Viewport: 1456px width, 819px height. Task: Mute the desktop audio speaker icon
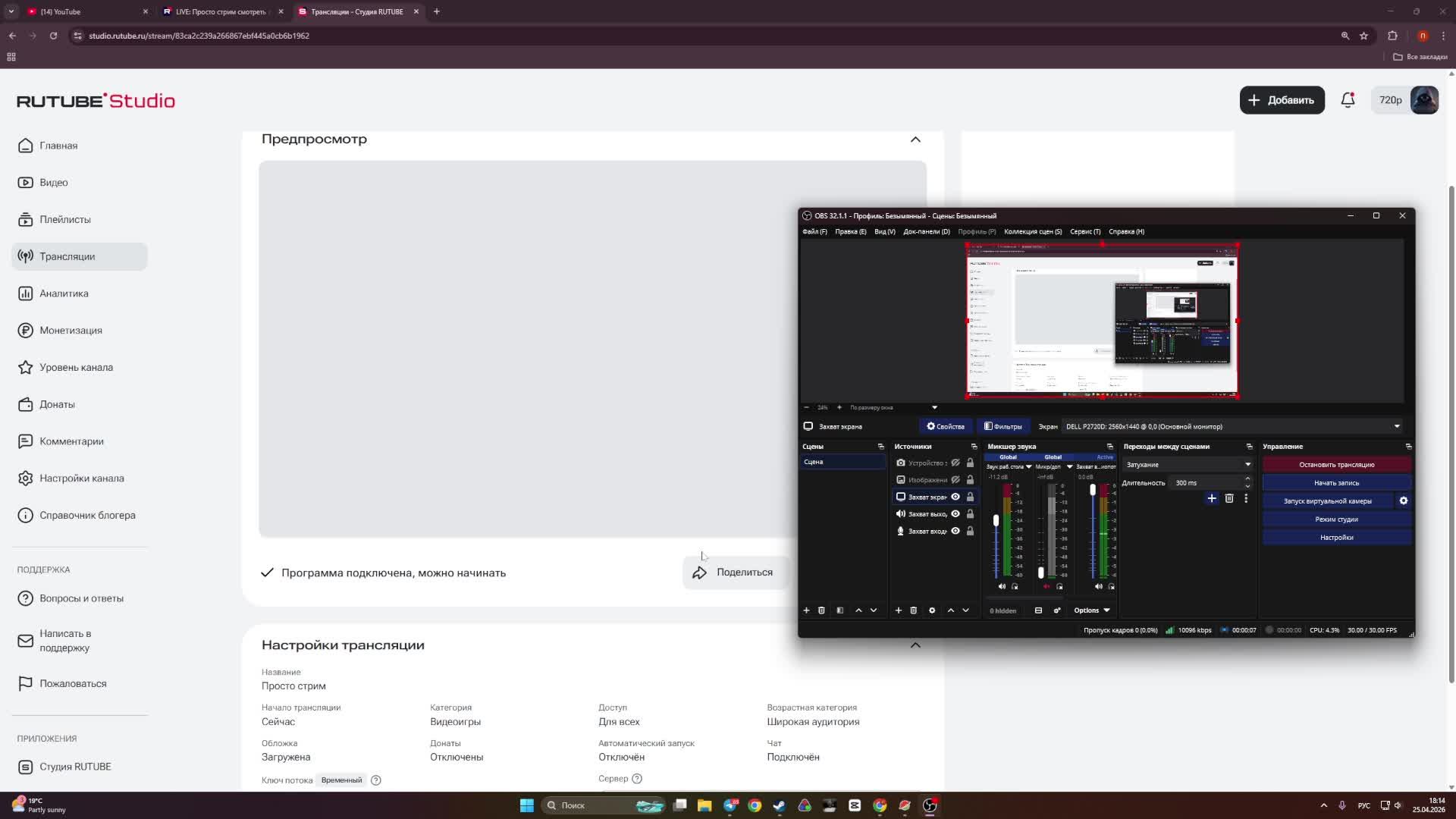click(1002, 587)
